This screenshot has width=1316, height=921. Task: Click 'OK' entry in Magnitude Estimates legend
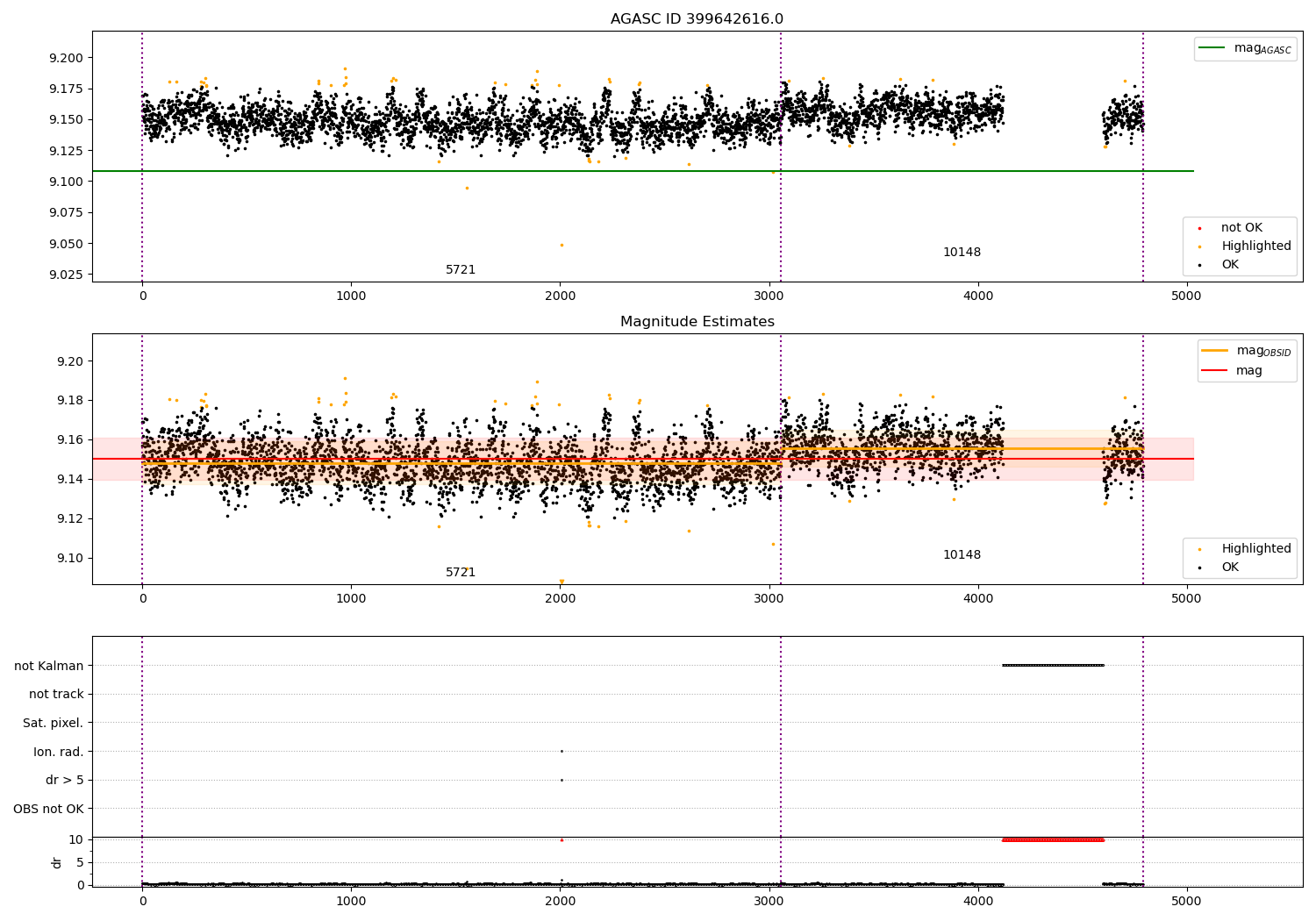tap(1230, 568)
